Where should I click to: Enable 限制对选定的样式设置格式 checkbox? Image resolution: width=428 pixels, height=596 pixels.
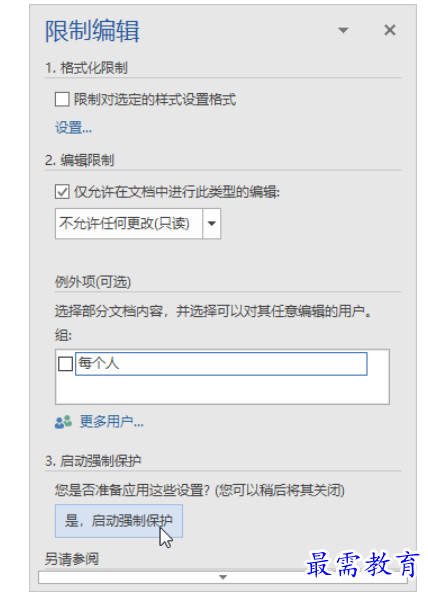click(62, 100)
